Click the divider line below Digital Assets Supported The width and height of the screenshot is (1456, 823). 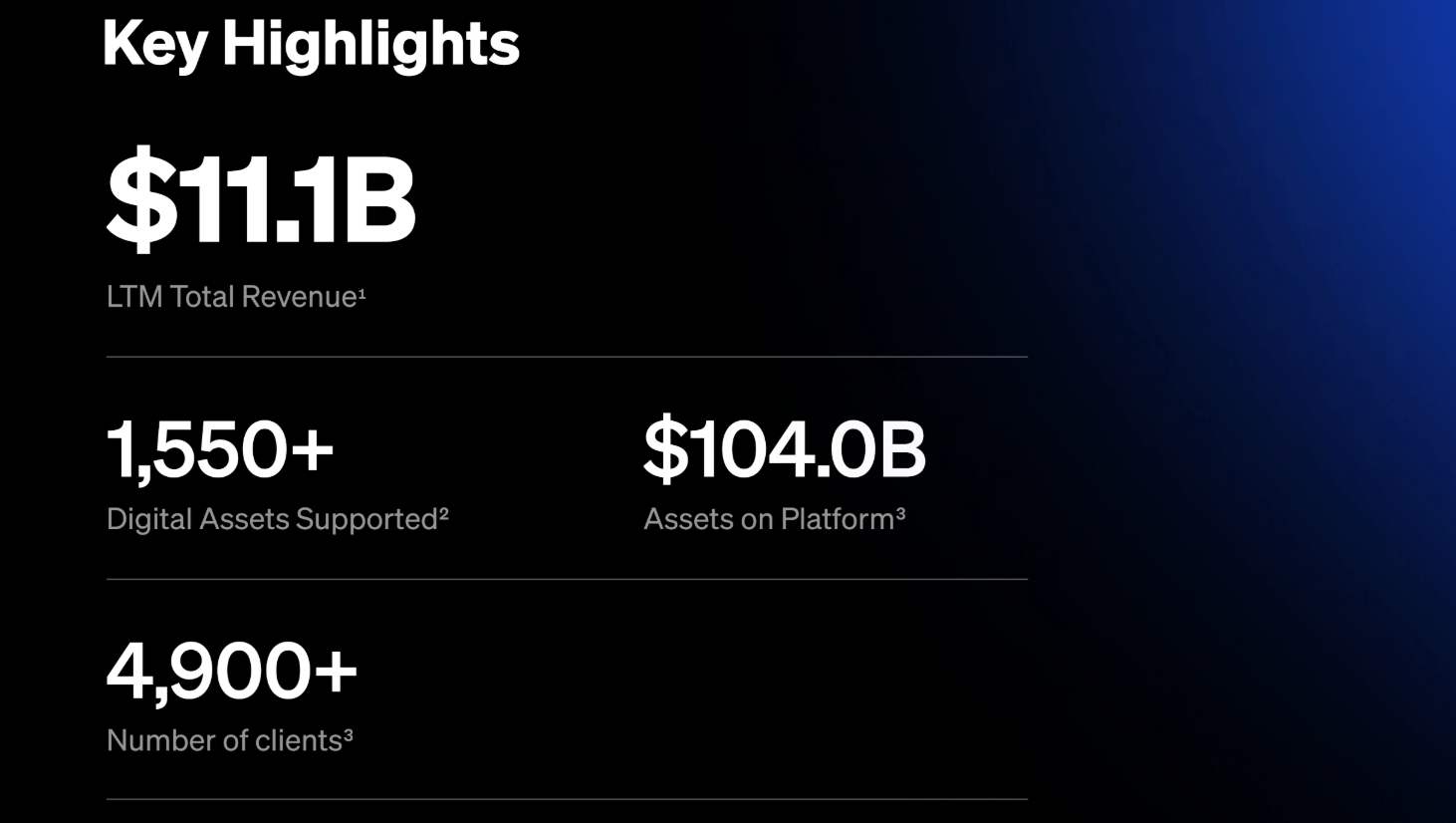(x=566, y=579)
